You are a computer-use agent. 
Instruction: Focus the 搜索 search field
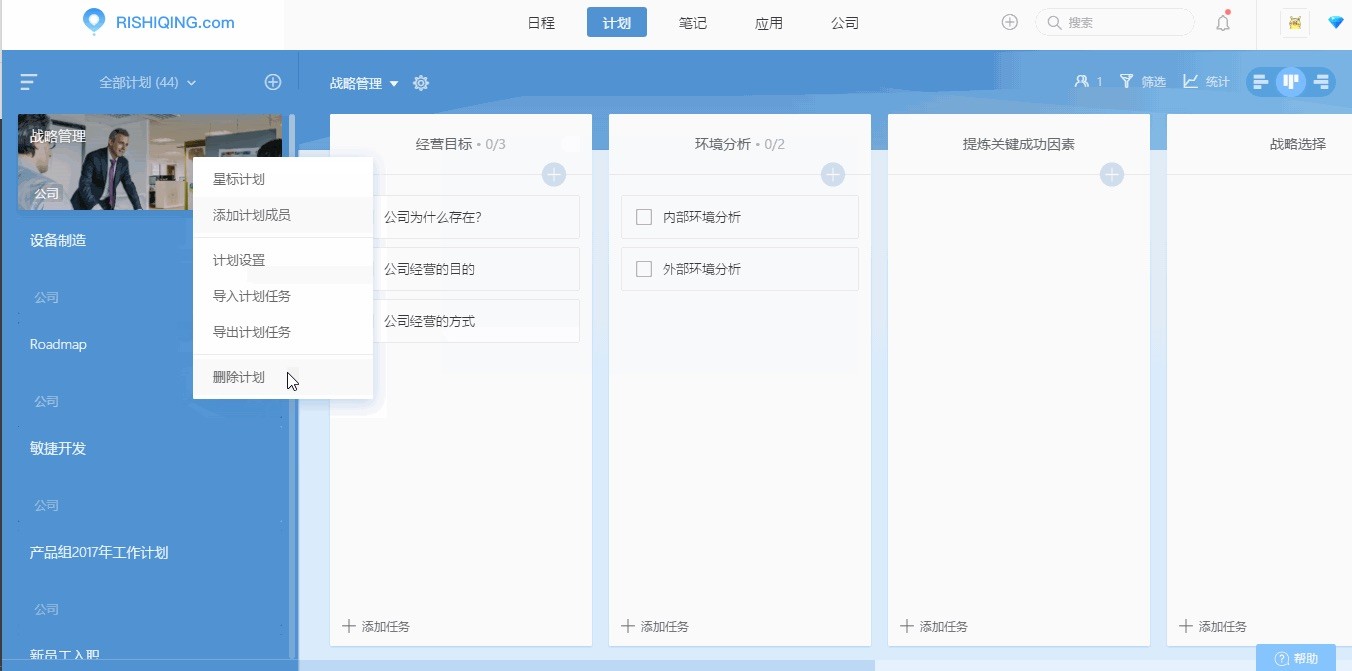click(1115, 22)
